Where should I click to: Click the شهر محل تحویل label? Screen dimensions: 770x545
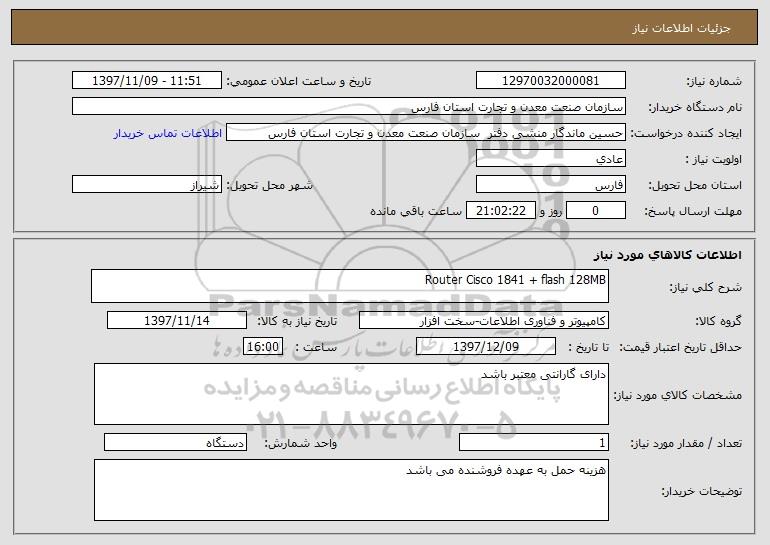click(269, 186)
